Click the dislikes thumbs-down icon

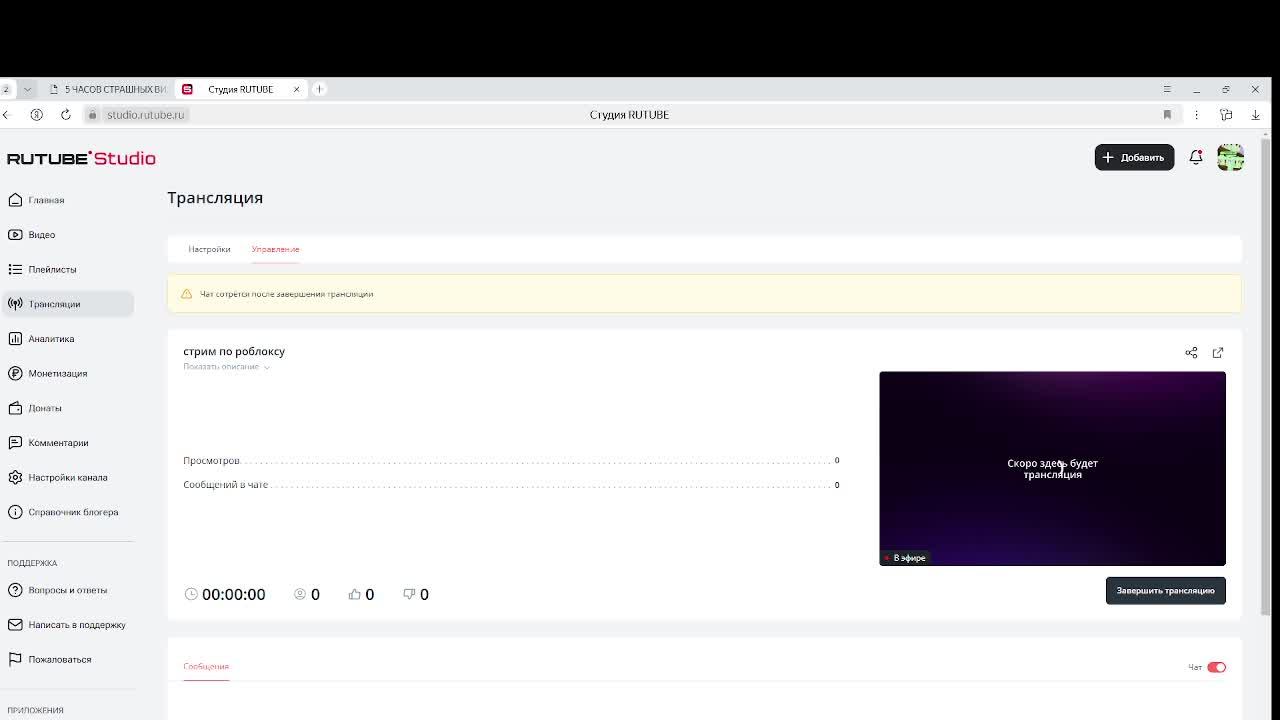[x=409, y=594]
